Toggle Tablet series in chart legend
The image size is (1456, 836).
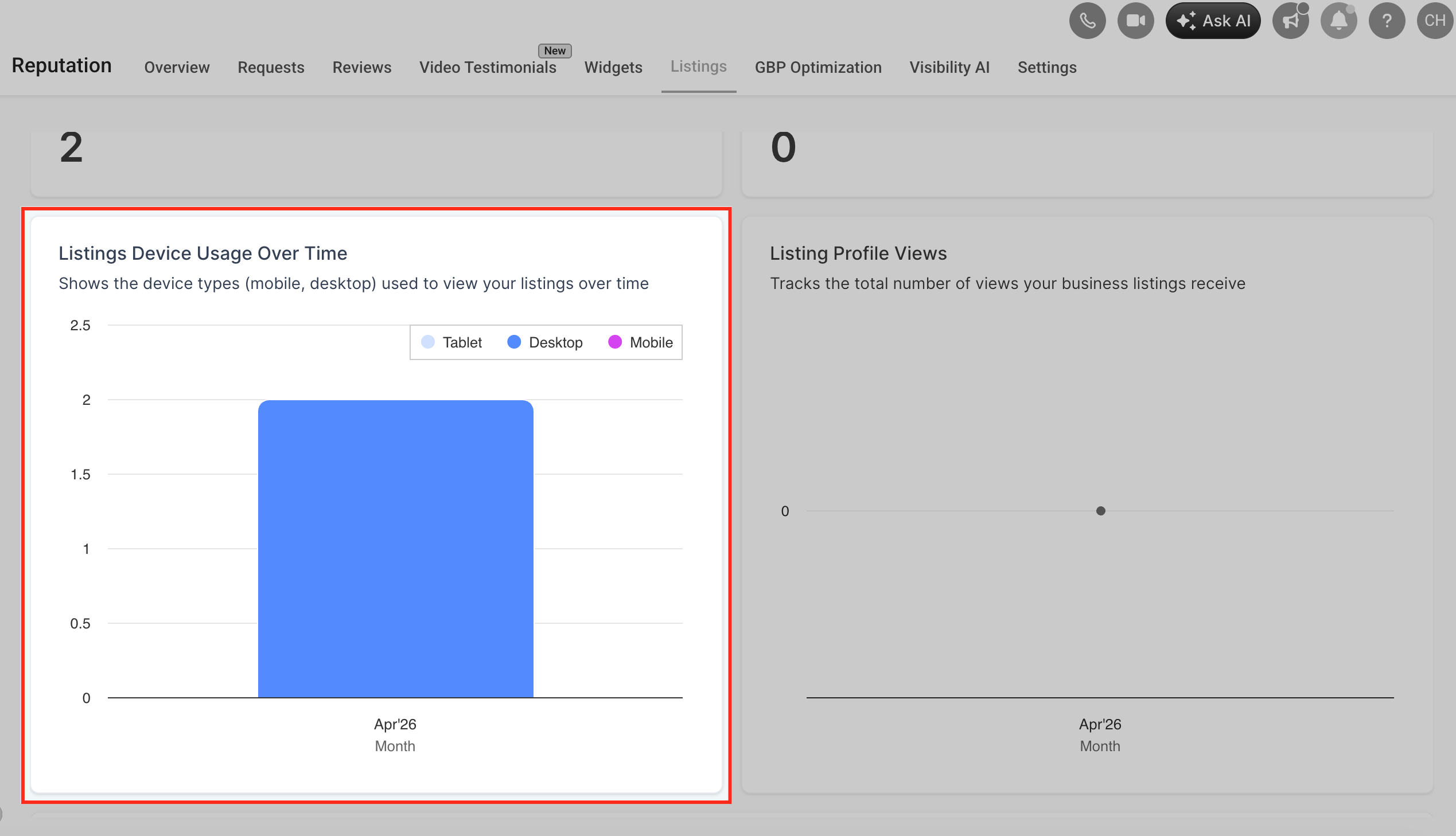click(451, 343)
